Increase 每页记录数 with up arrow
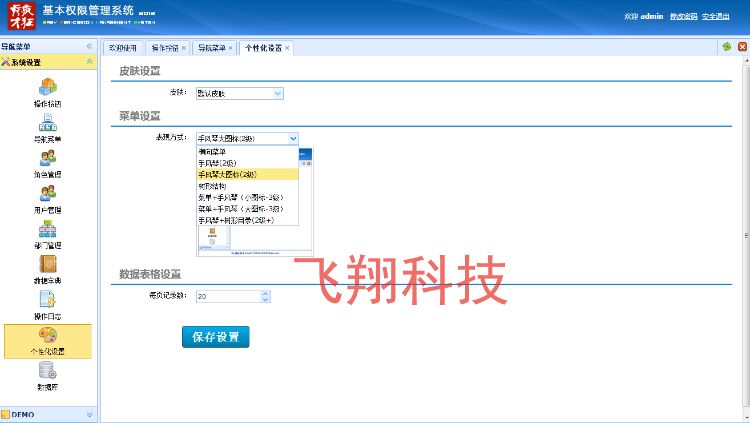This screenshot has height=423, width=750. [265, 293]
